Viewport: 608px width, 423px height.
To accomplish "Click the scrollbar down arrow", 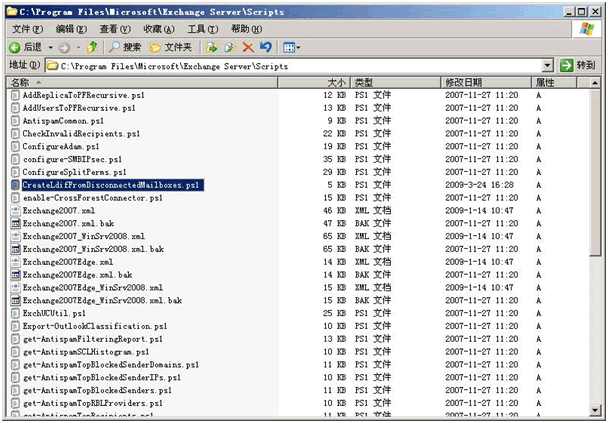I will (x=595, y=410).
